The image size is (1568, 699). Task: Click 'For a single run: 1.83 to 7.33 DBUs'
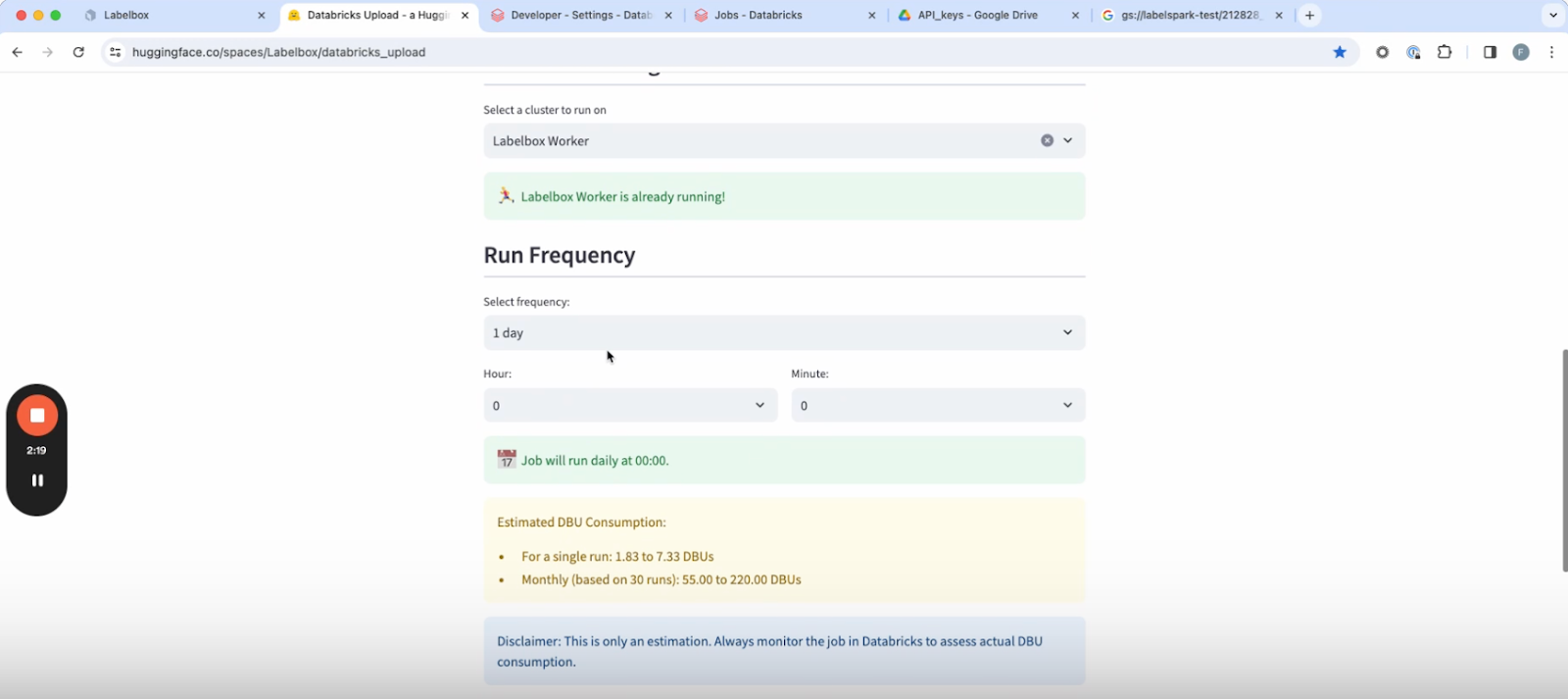click(x=617, y=557)
